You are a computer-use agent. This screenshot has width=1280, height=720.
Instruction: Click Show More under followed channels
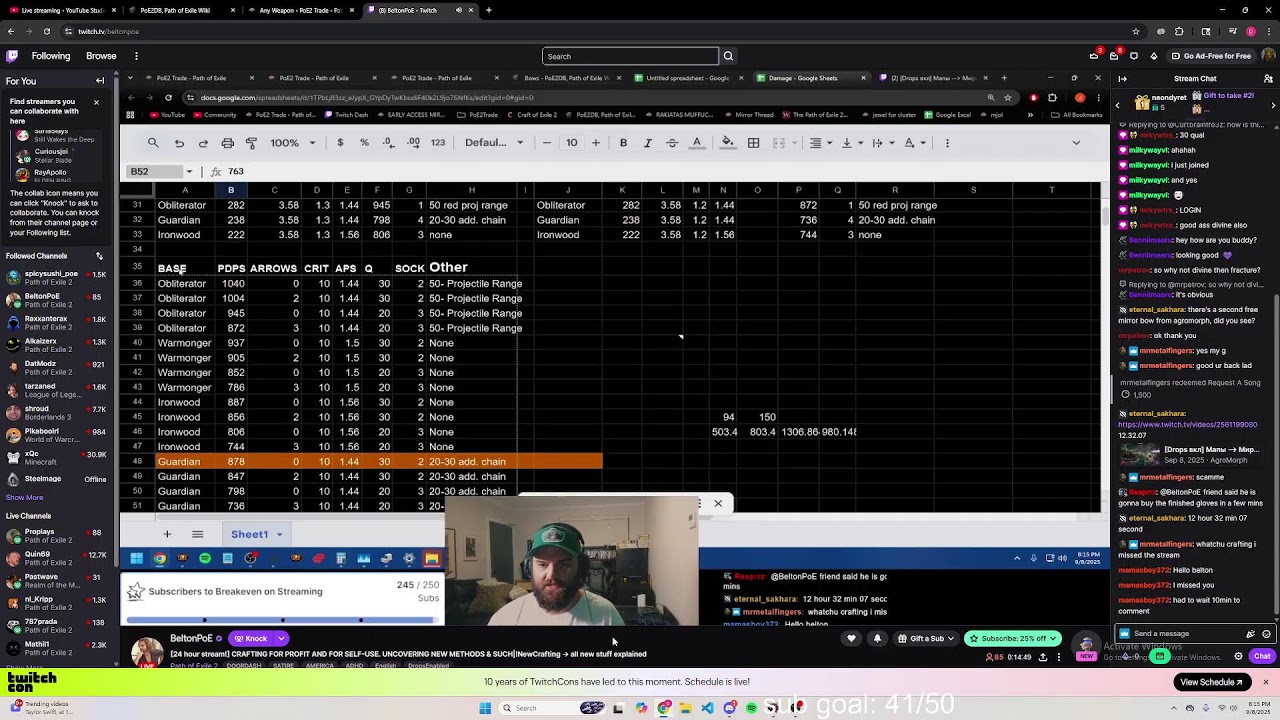point(24,497)
